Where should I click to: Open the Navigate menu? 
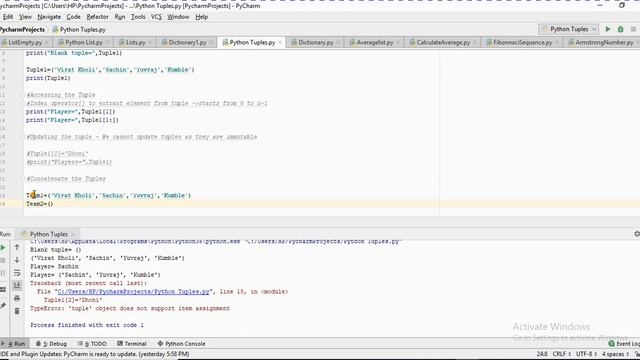(49, 17)
